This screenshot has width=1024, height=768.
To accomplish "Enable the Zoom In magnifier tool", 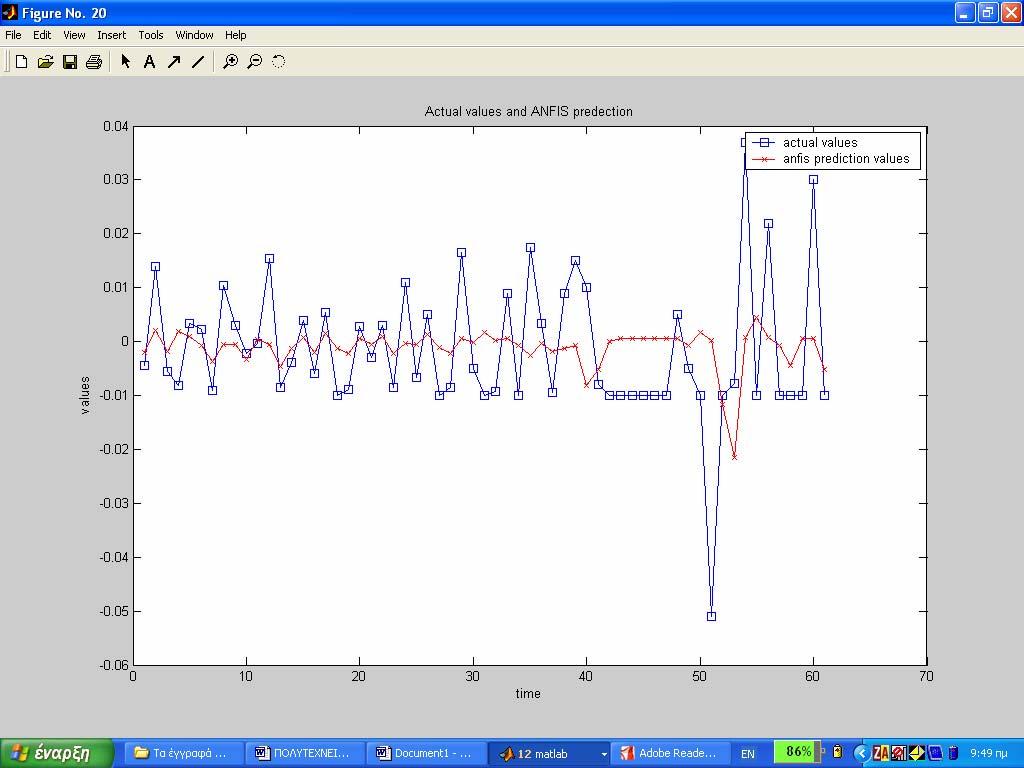I will (x=231, y=61).
